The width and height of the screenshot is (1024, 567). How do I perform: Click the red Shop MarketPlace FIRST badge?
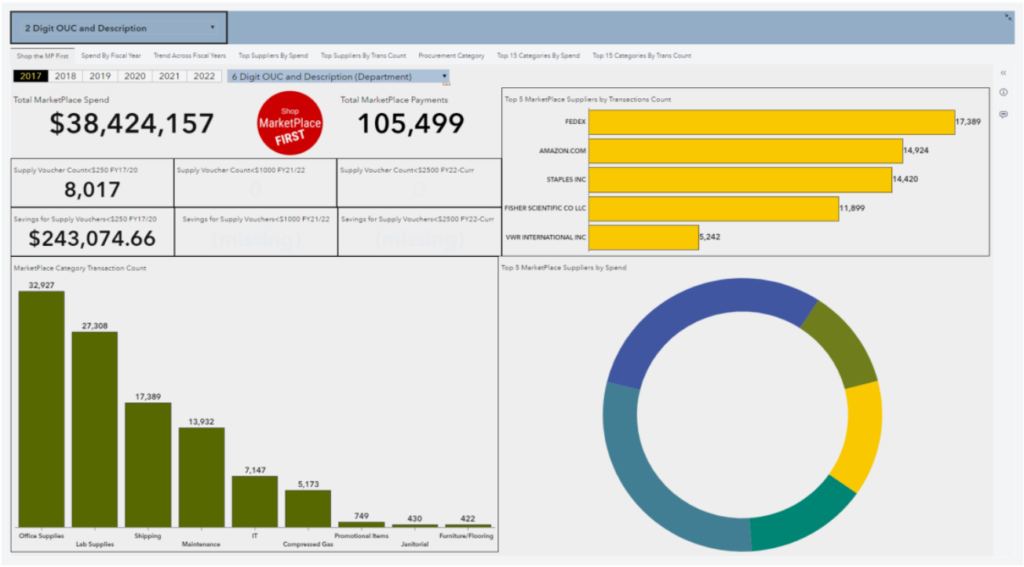point(289,123)
